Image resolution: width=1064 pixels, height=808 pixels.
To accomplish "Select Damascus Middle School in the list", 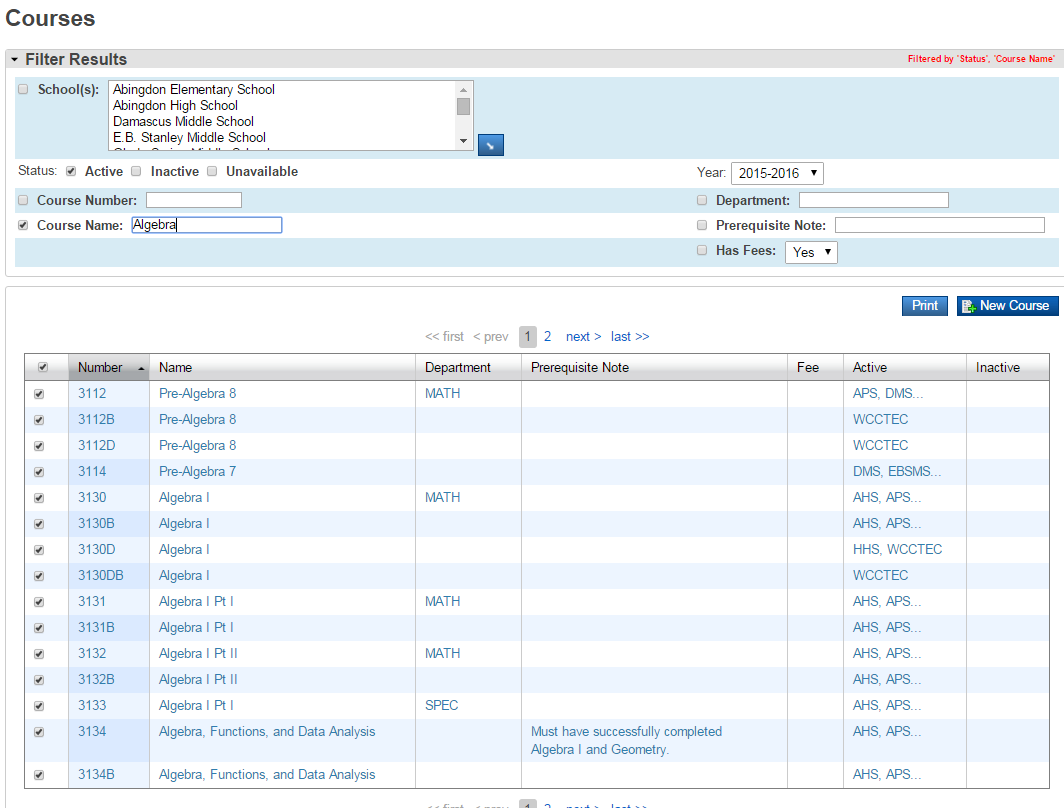I will [183, 121].
